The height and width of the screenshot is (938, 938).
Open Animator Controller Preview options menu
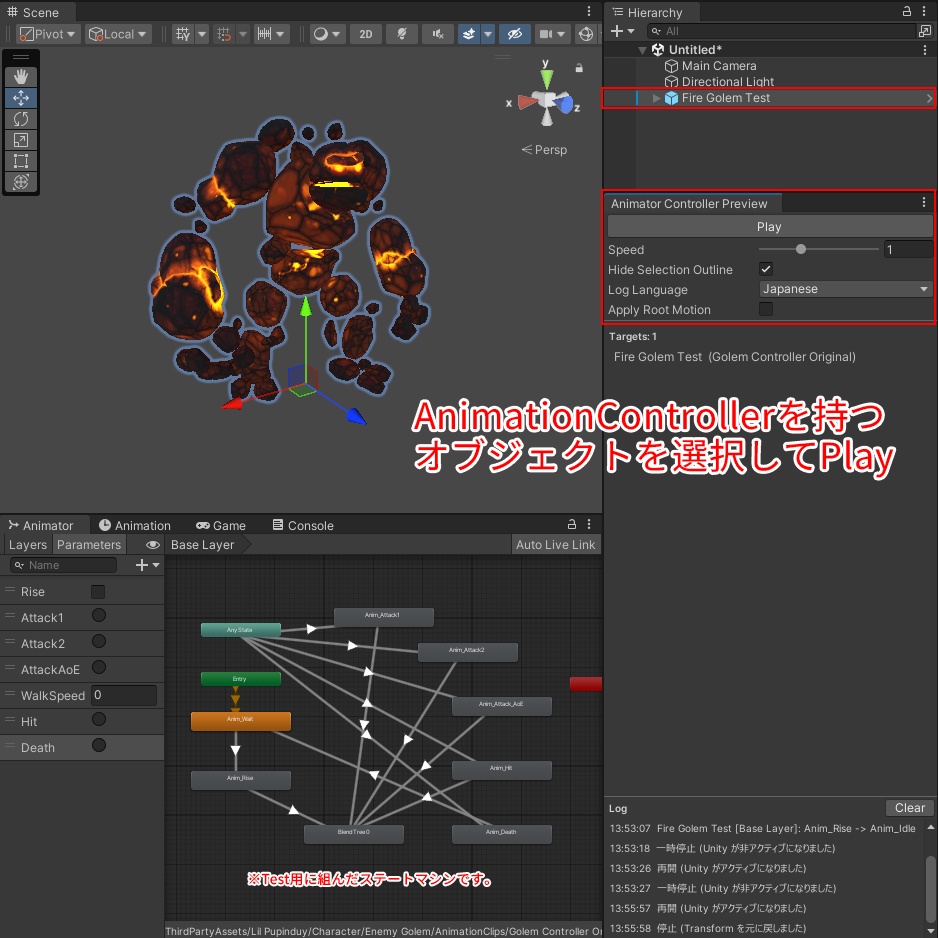point(924,203)
